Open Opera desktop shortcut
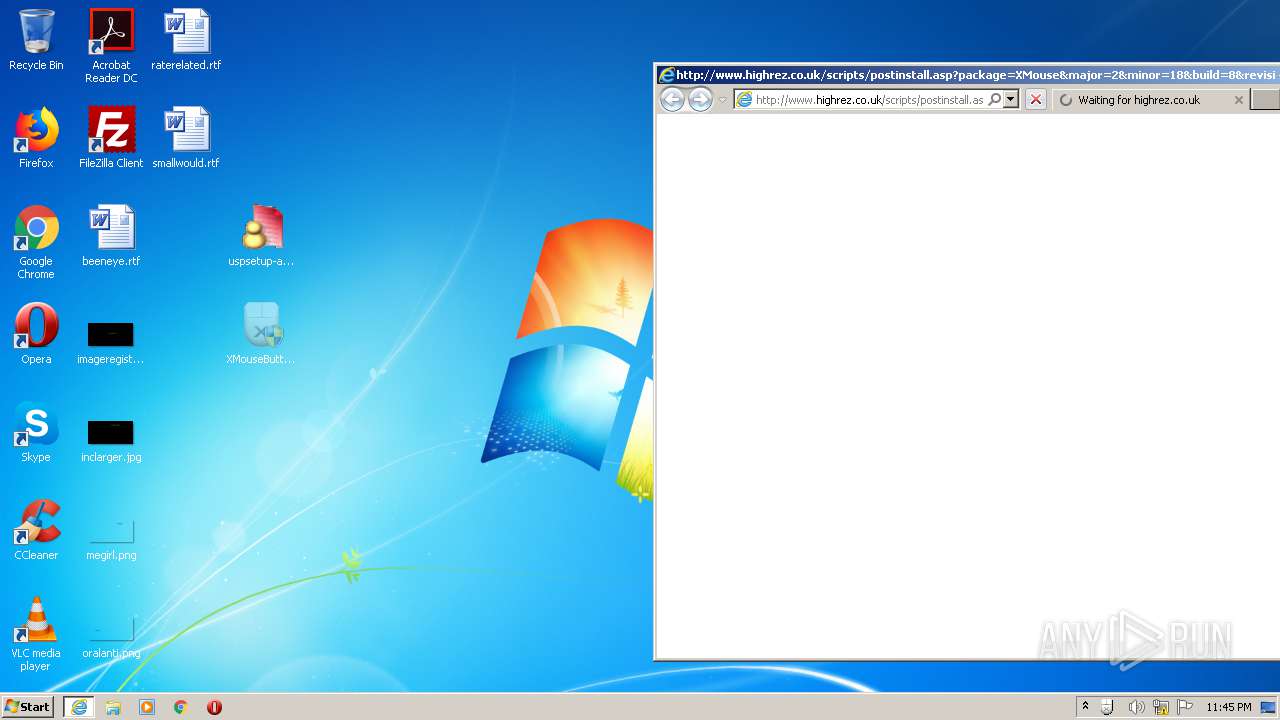Image resolution: width=1280 pixels, height=720 pixels. pos(36,334)
